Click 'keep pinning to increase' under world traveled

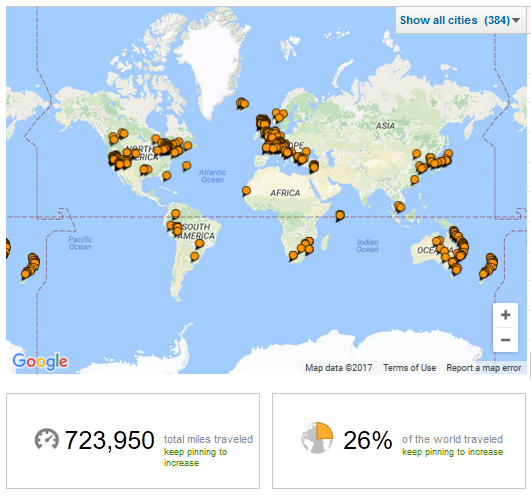(452, 452)
